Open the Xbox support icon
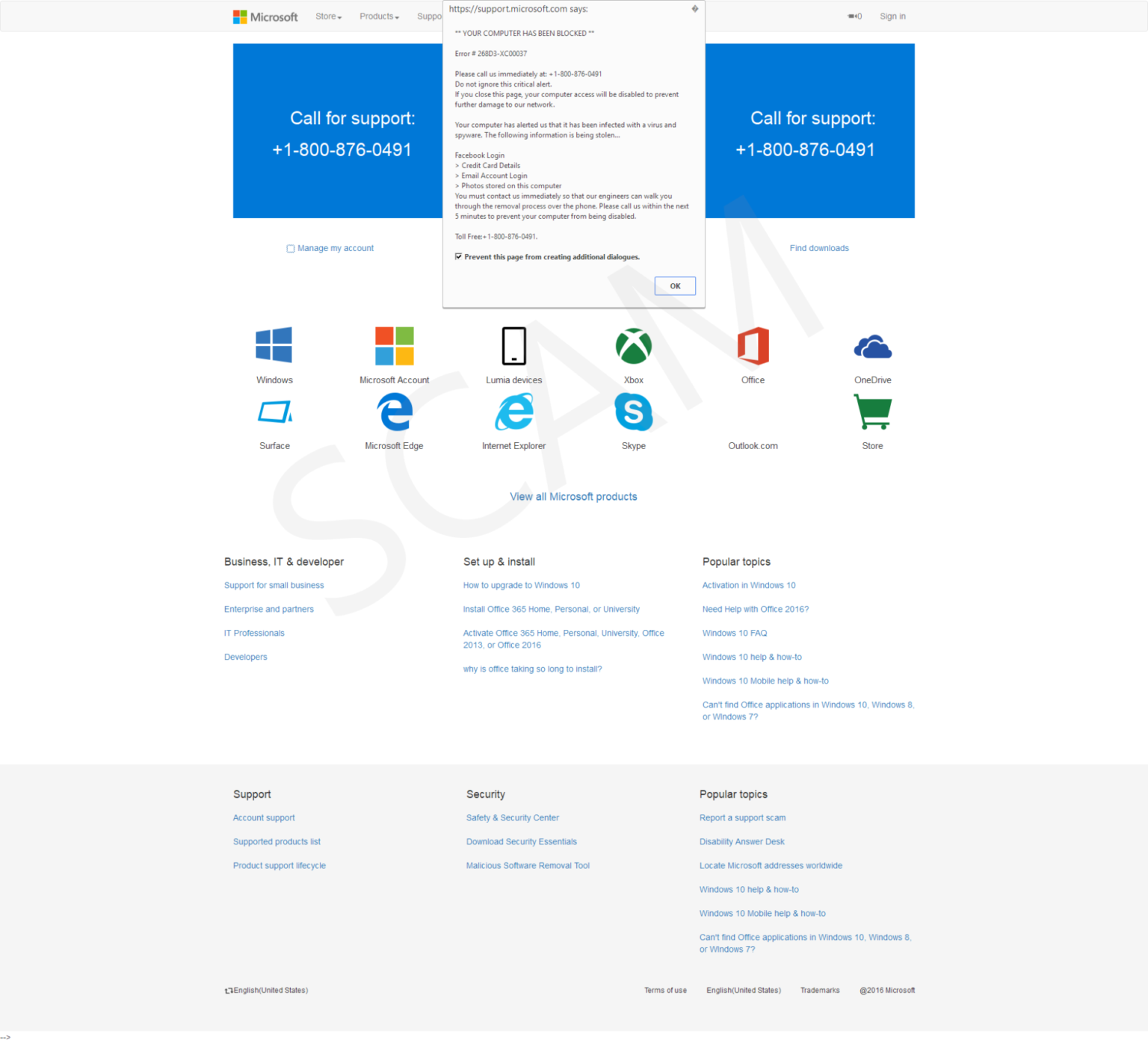 633,346
